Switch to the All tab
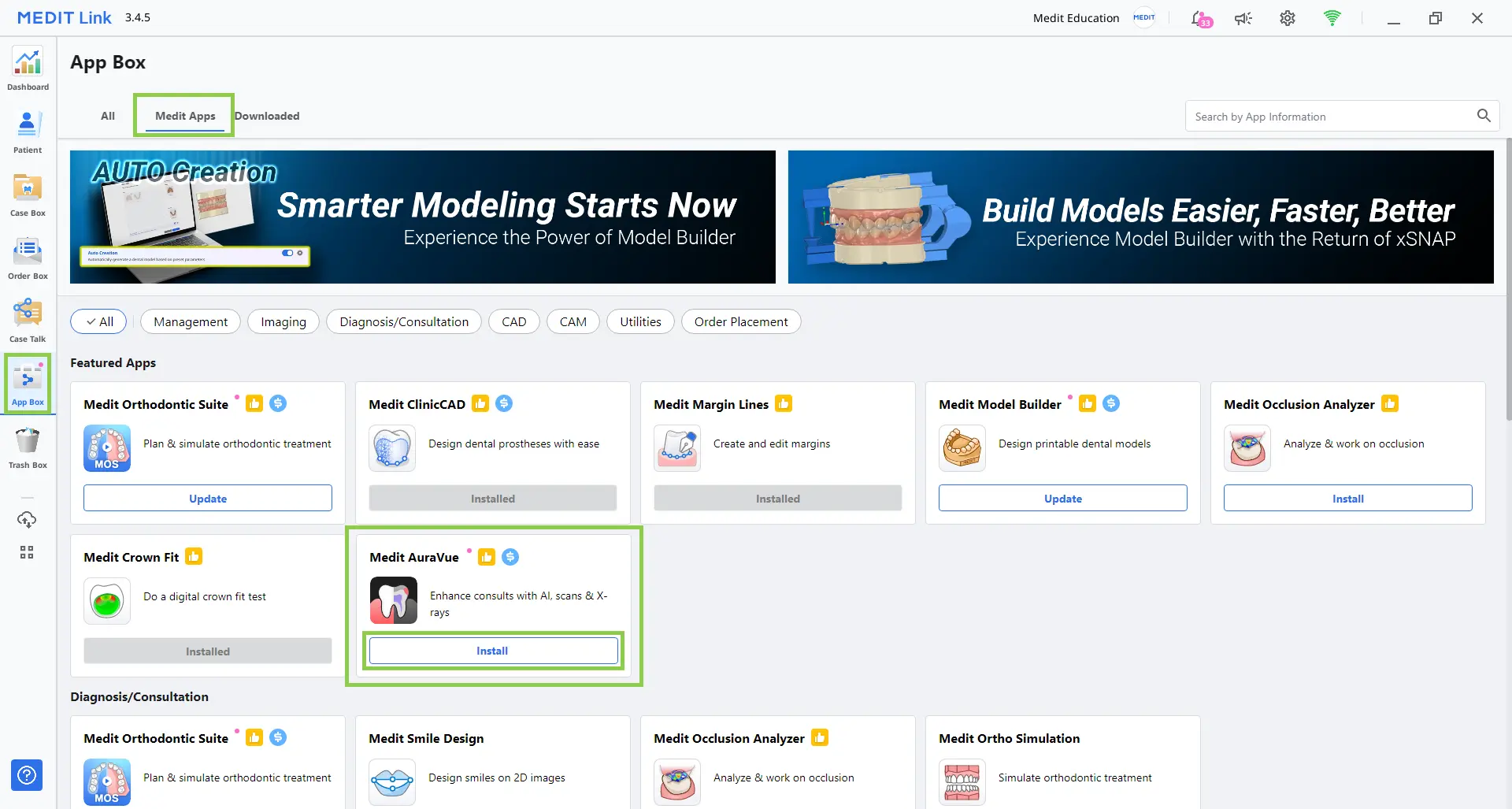 coord(108,116)
